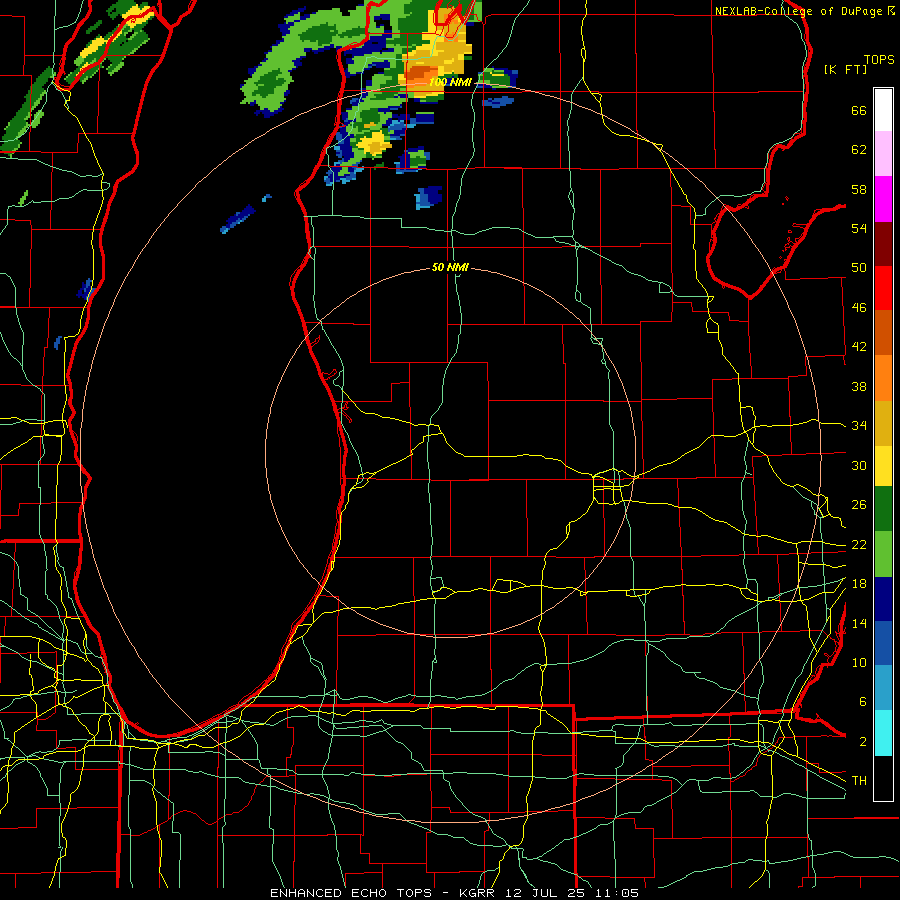The height and width of the screenshot is (900, 900).
Task: Click the "42" legend value
Action: (x=859, y=347)
